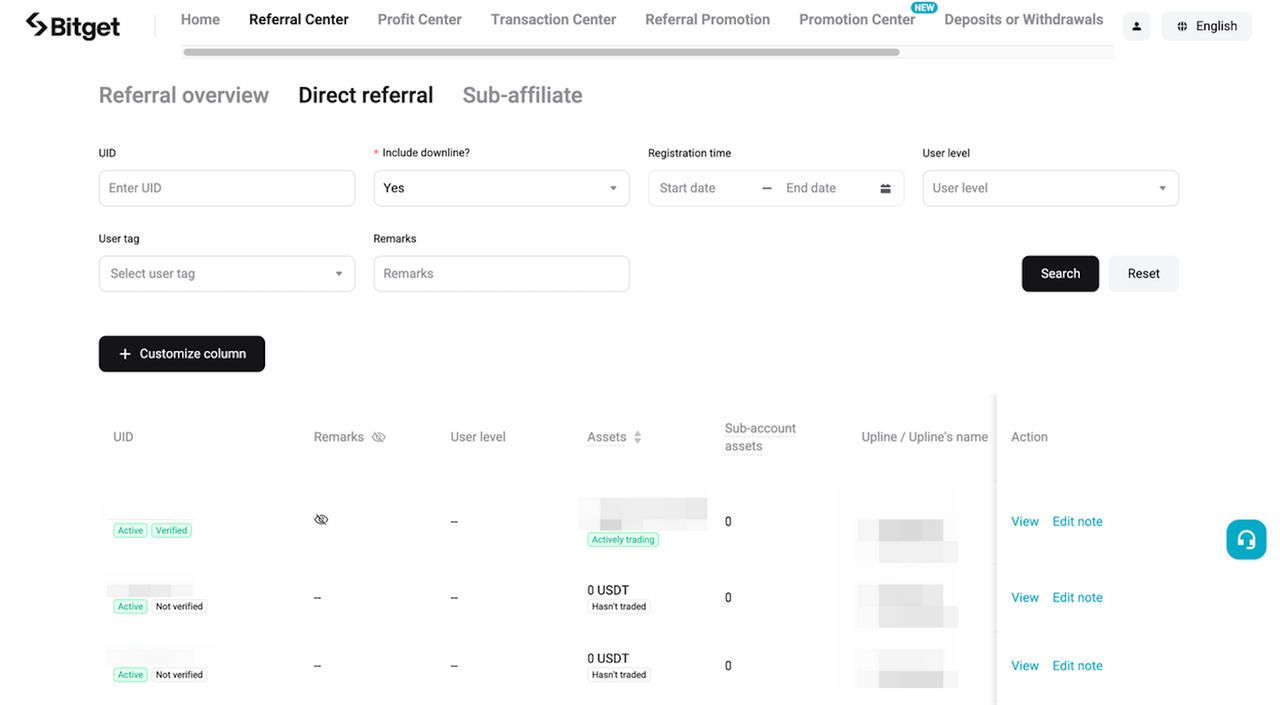Click the Reset button
1280x705 pixels.
[x=1144, y=274]
